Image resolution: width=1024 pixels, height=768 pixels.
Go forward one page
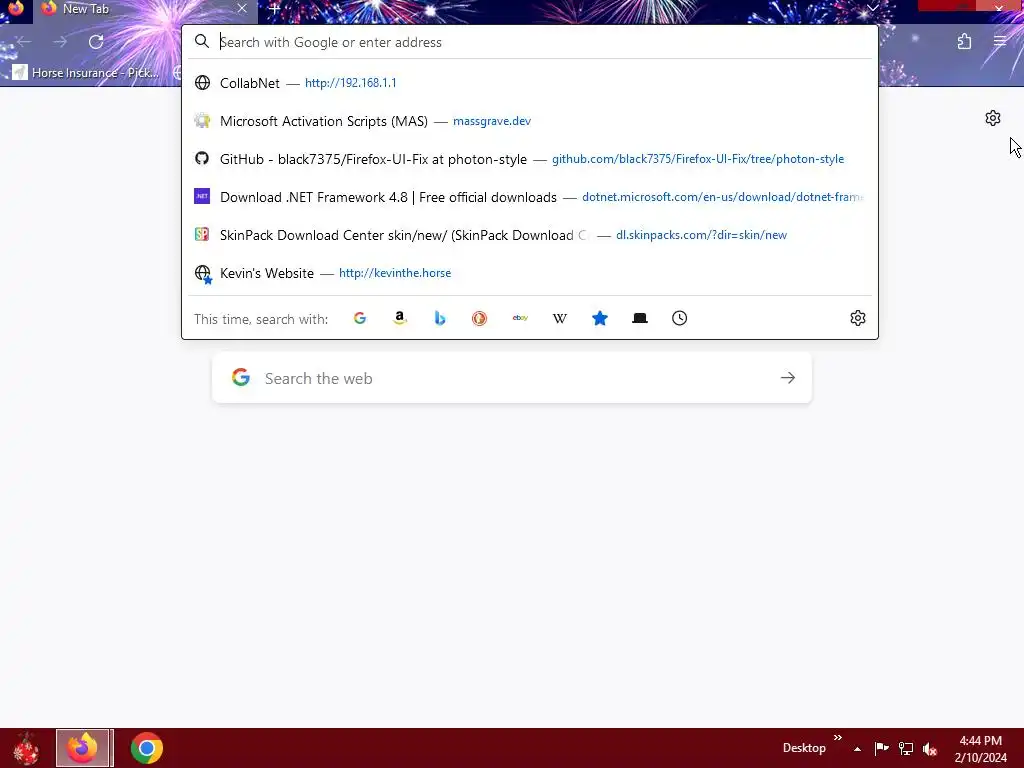coord(60,42)
